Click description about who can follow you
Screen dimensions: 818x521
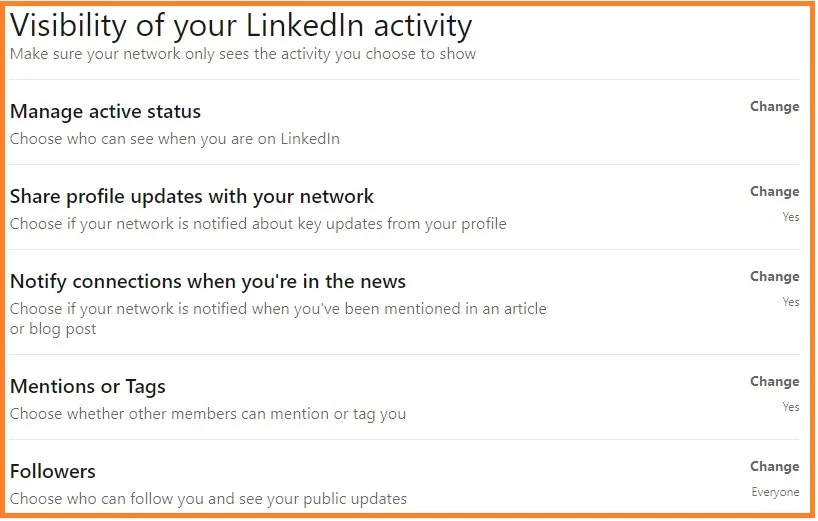[x=208, y=499]
